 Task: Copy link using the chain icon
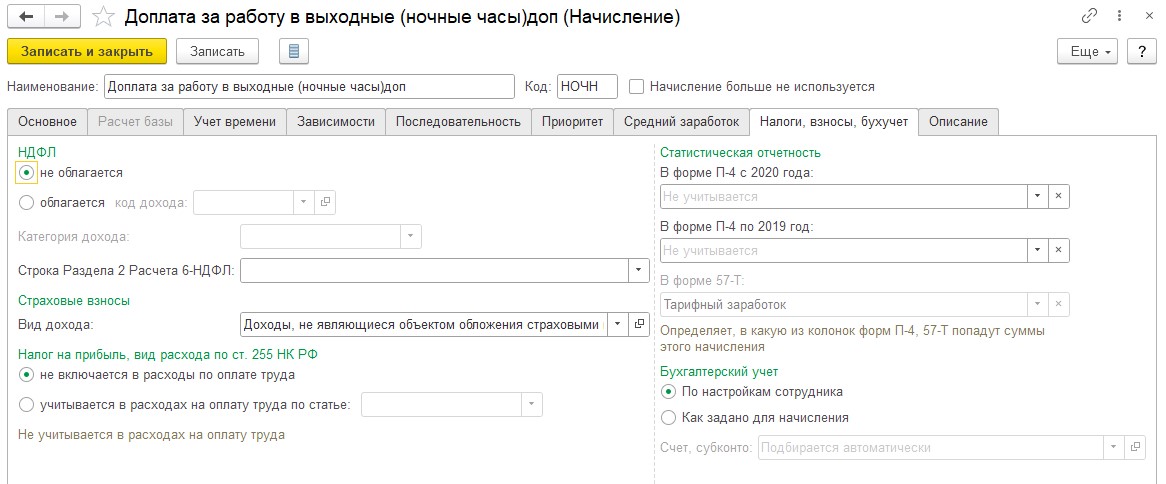(1089, 17)
